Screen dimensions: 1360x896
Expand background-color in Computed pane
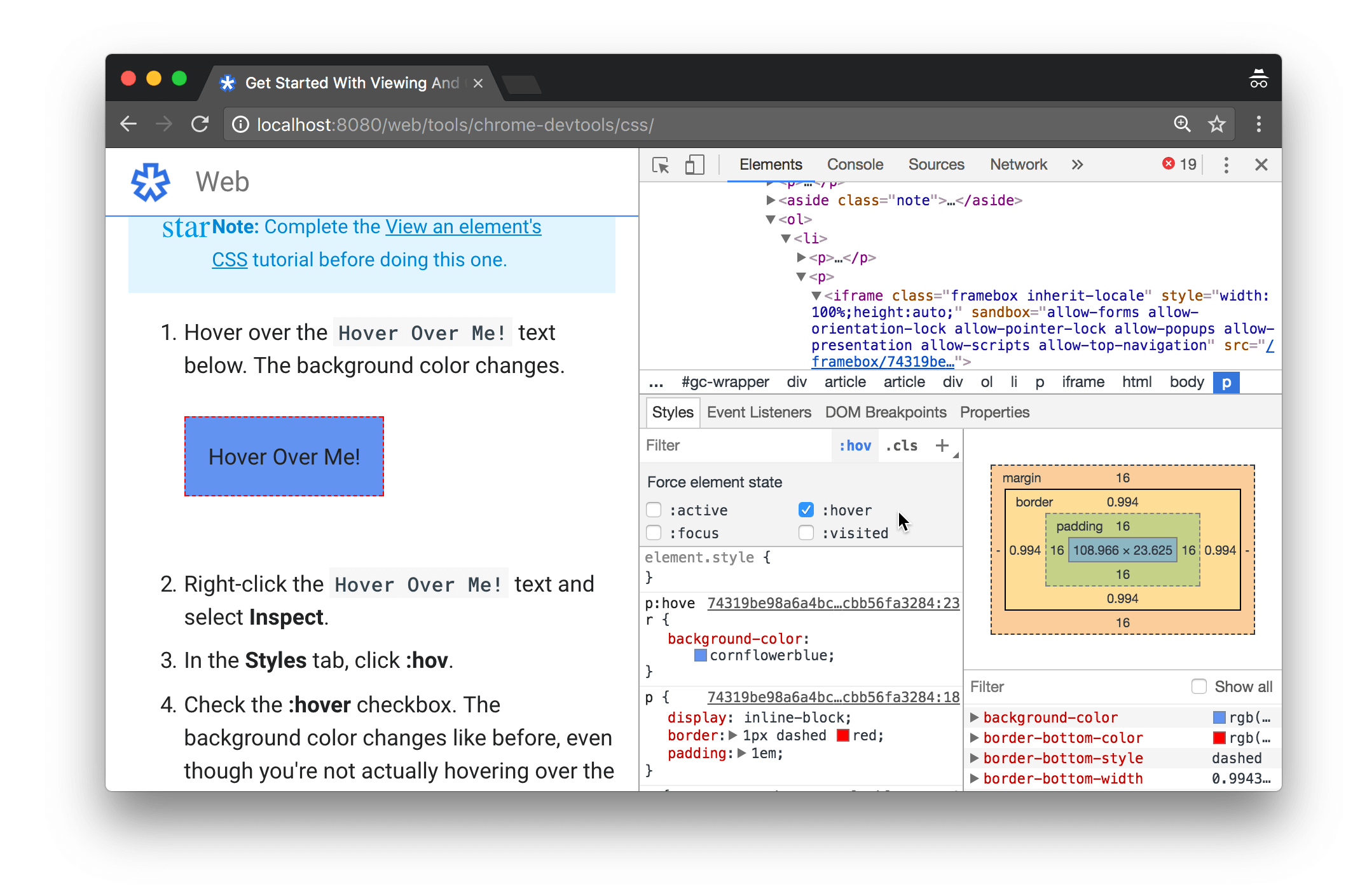pyautogui.click(x=975, y=717)
